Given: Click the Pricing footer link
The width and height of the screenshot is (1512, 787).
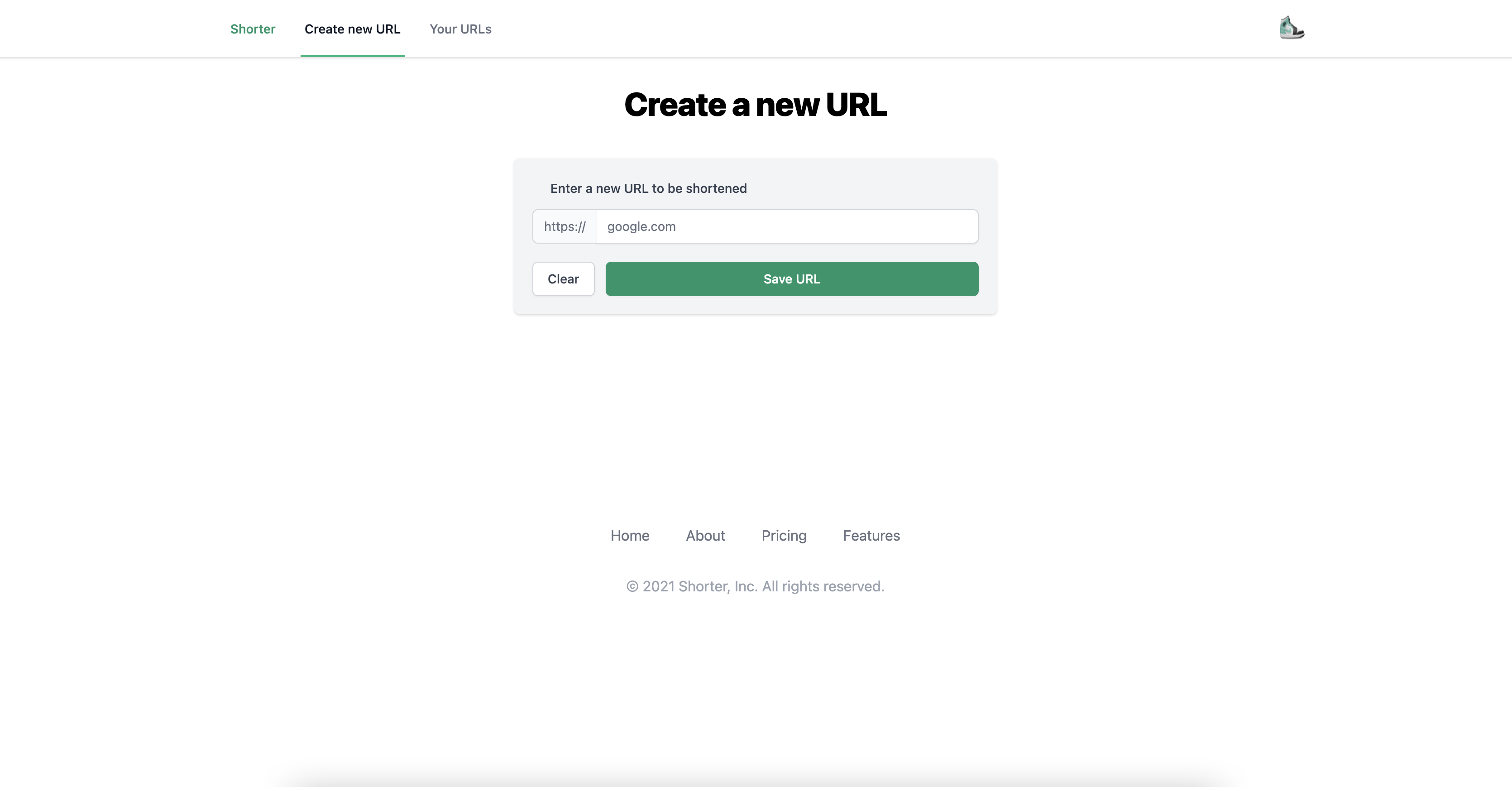Looking at the screenshot, I should point(784,535).
